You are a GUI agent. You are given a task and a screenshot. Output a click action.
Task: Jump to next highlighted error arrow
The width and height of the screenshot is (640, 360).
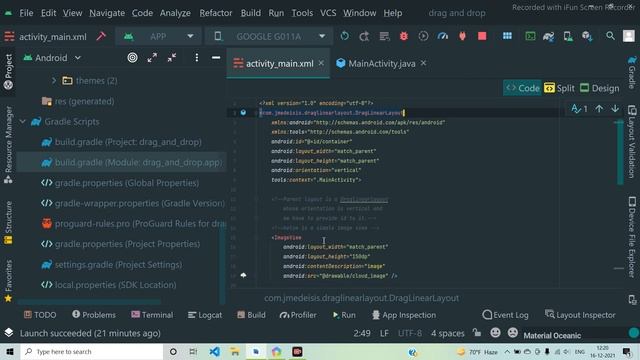coord(615,109)
